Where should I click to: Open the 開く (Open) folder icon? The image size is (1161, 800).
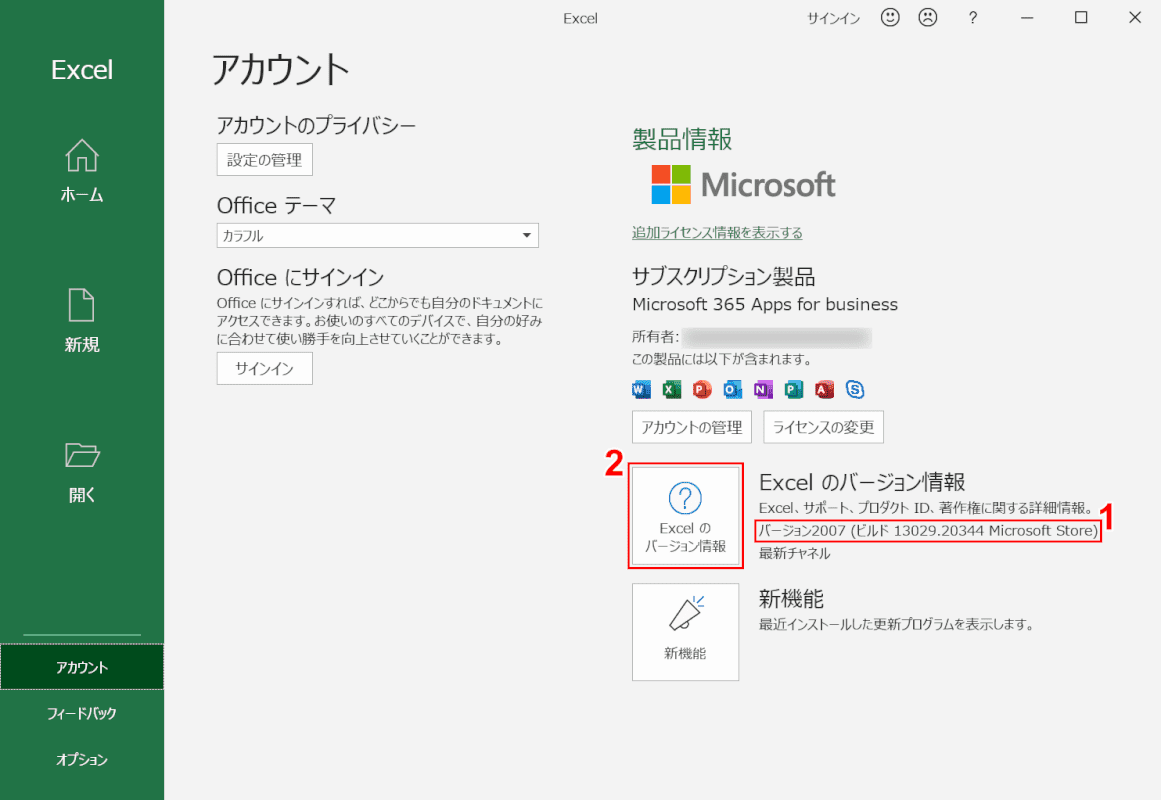click(x=81, y=455)
